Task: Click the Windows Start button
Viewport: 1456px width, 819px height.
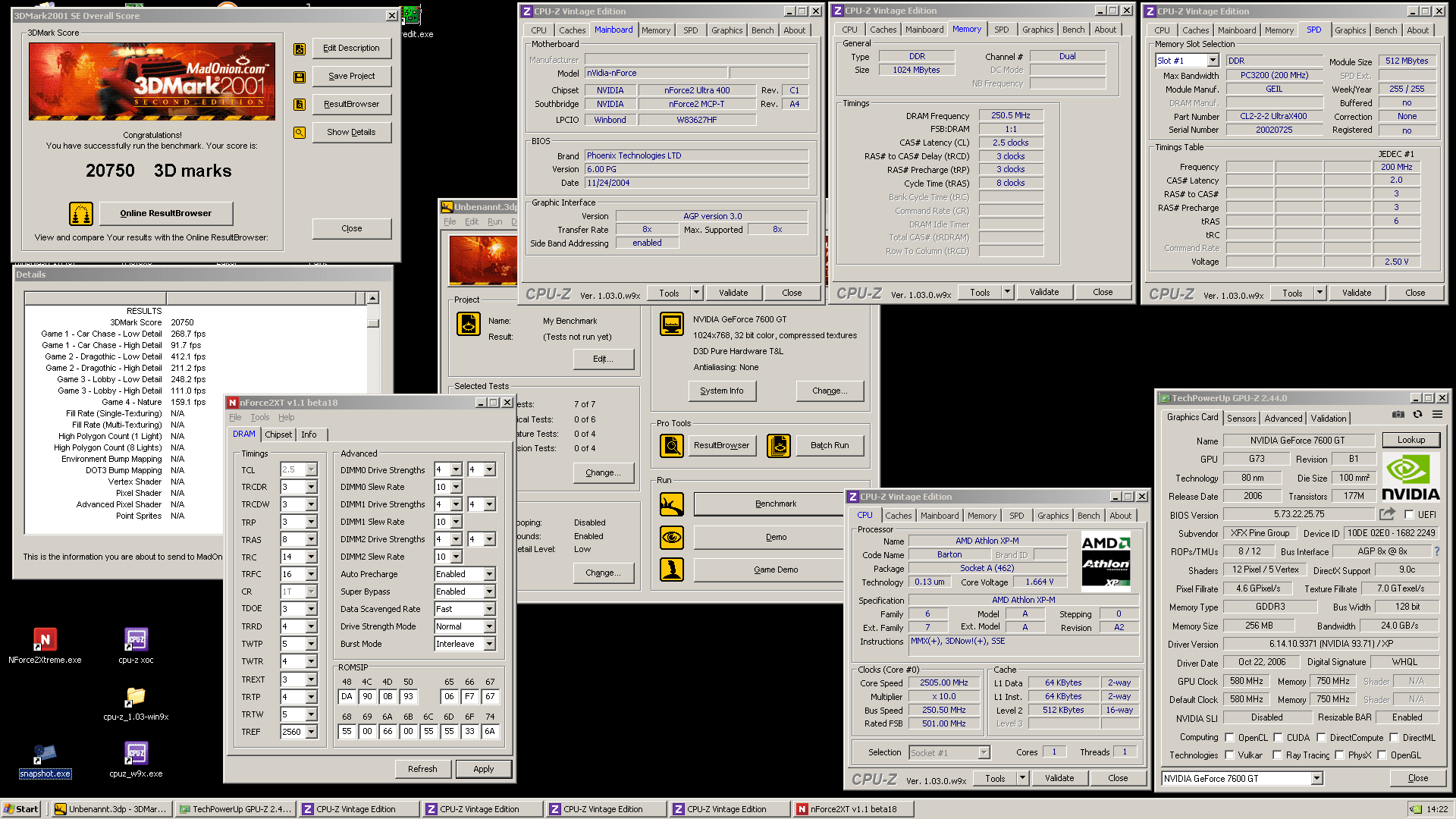Action: 22,809
